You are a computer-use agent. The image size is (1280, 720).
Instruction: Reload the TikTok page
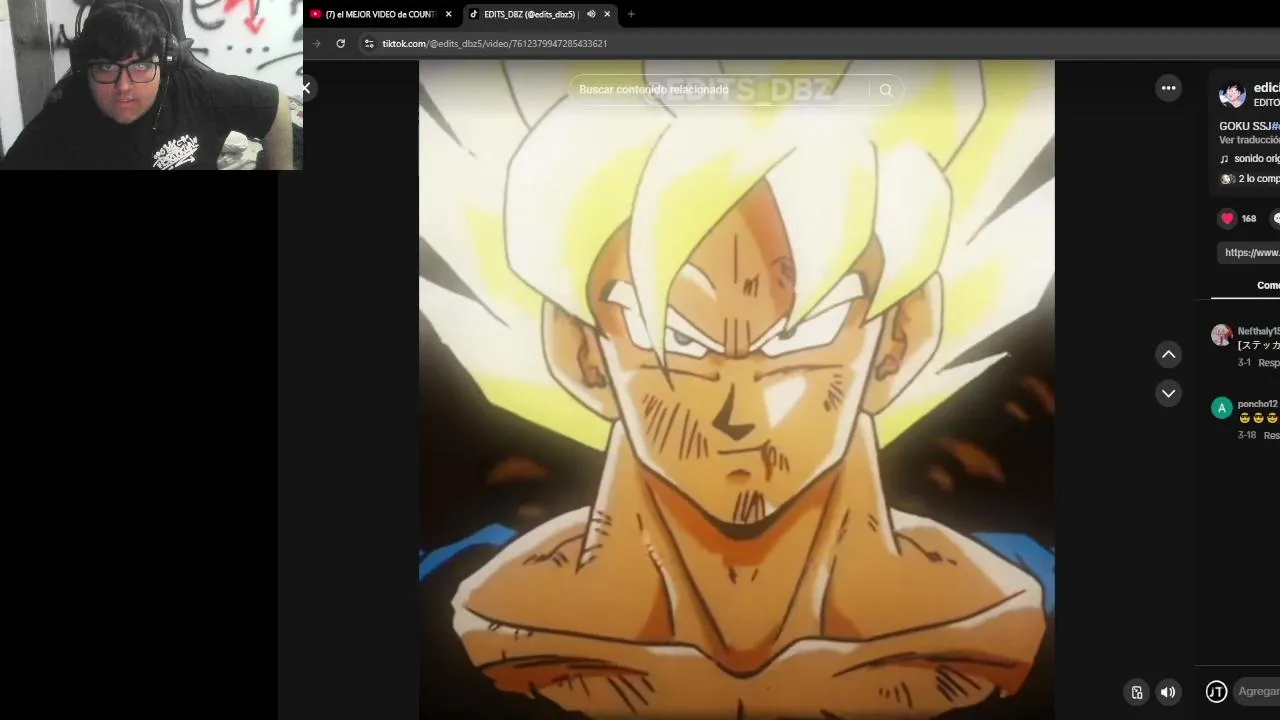point(341,43)
